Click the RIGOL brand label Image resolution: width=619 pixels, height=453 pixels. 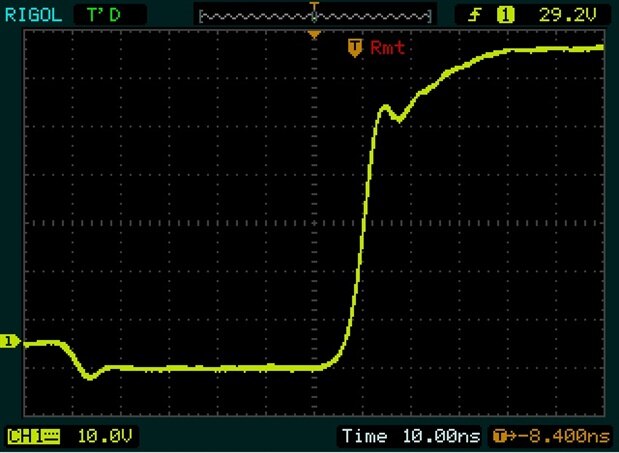click(34, 15)
